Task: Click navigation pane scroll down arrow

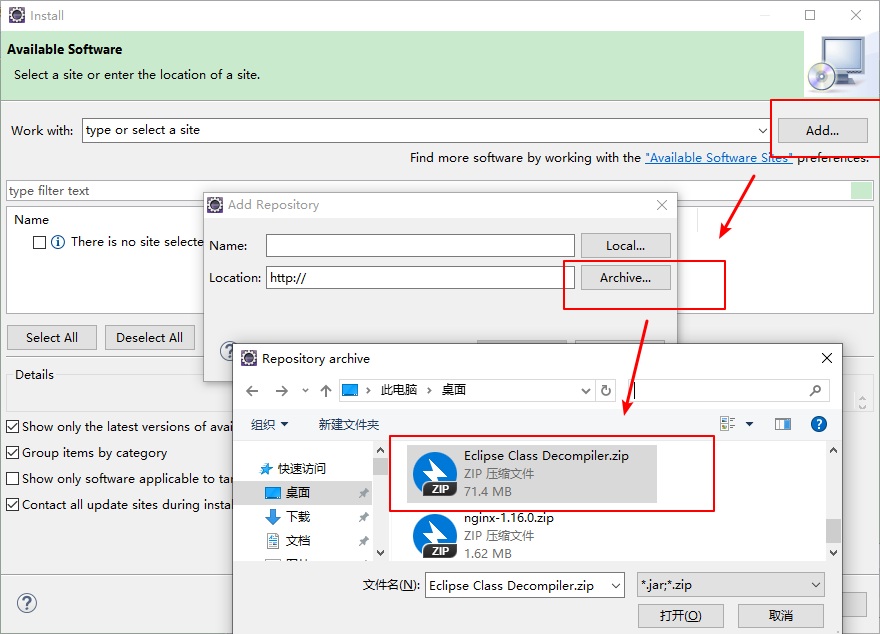Action: pos(381,553)
